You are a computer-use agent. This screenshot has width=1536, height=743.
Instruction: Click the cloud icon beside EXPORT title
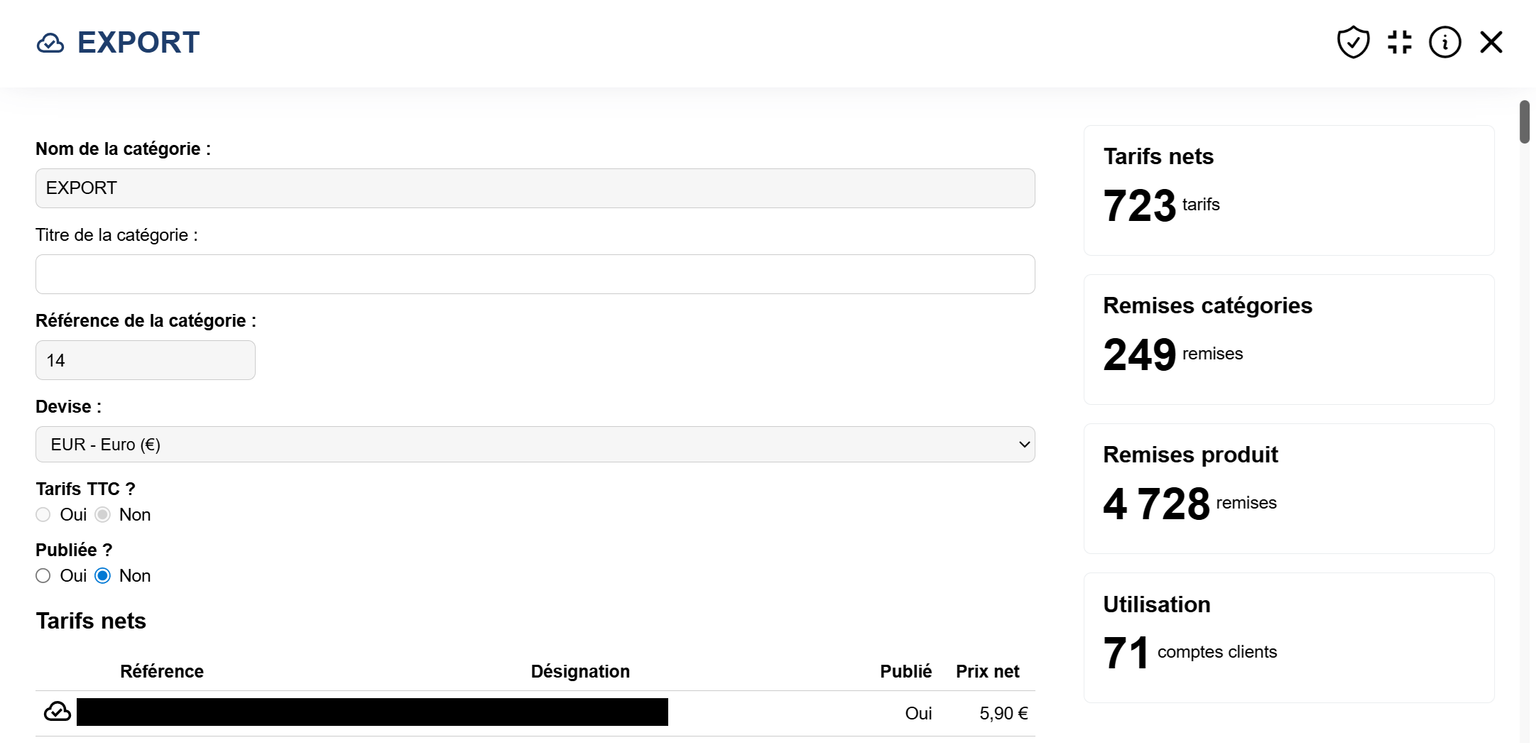50,43
